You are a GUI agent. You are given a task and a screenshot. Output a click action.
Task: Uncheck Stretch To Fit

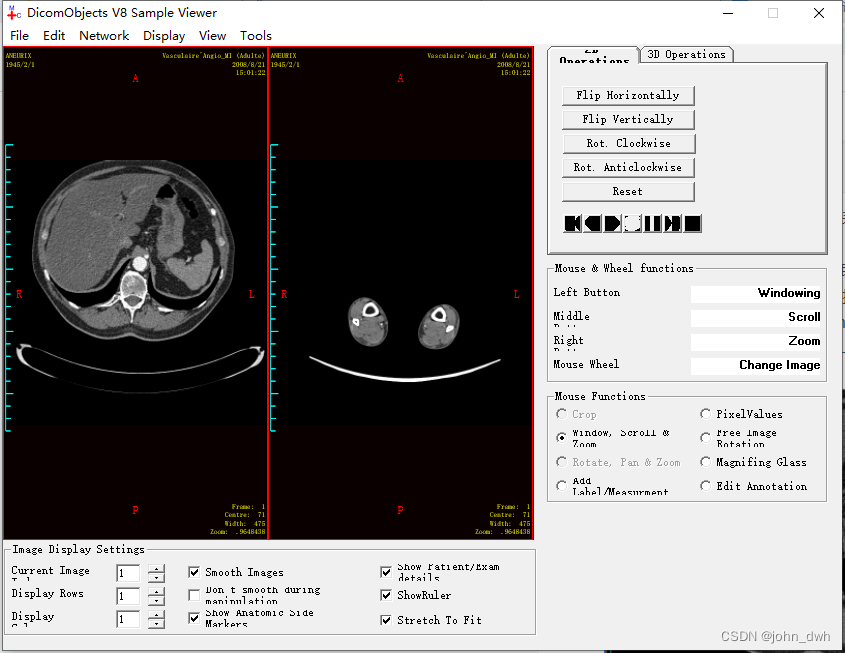pos(386,619)
